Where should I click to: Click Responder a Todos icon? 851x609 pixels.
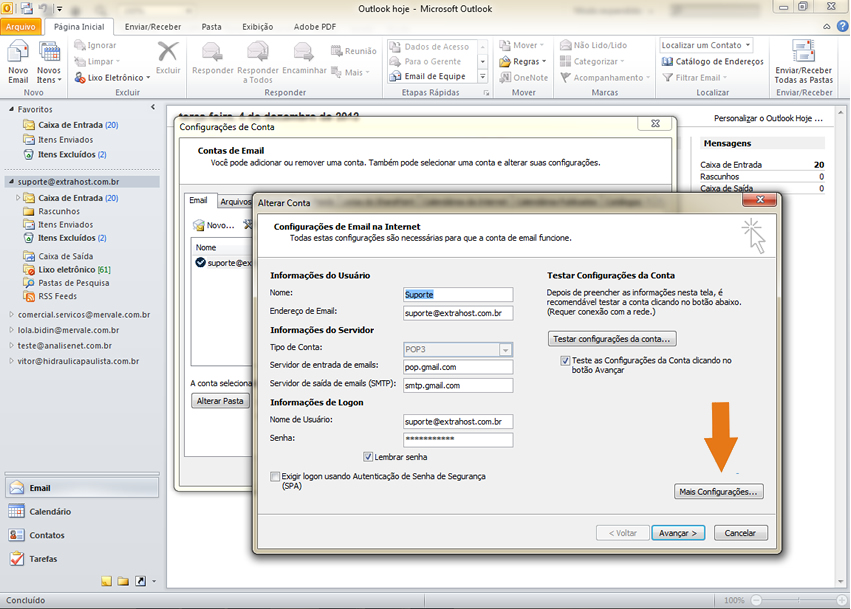click(258, 52)
